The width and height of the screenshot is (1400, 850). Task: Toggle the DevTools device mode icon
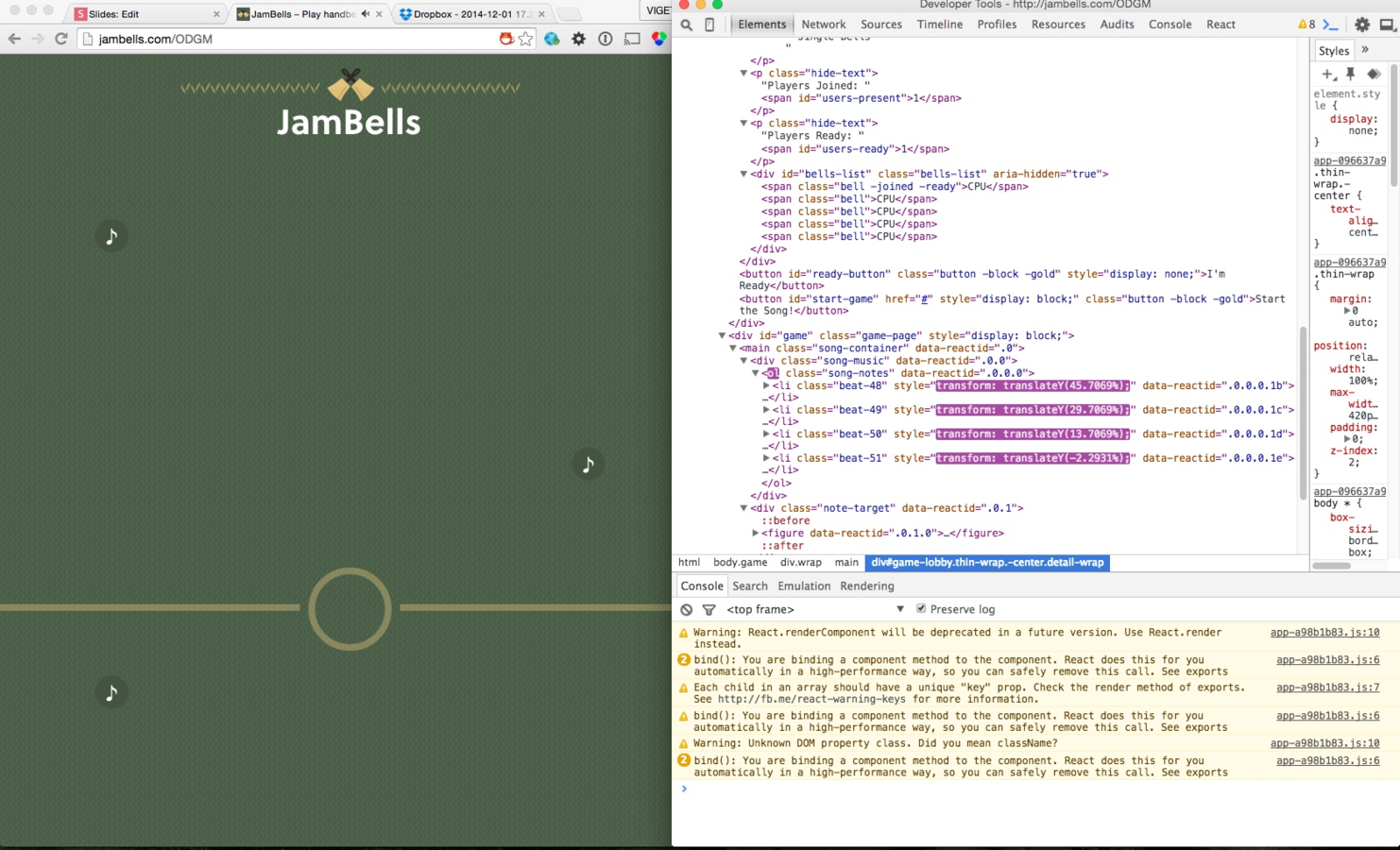coord(709,25)
